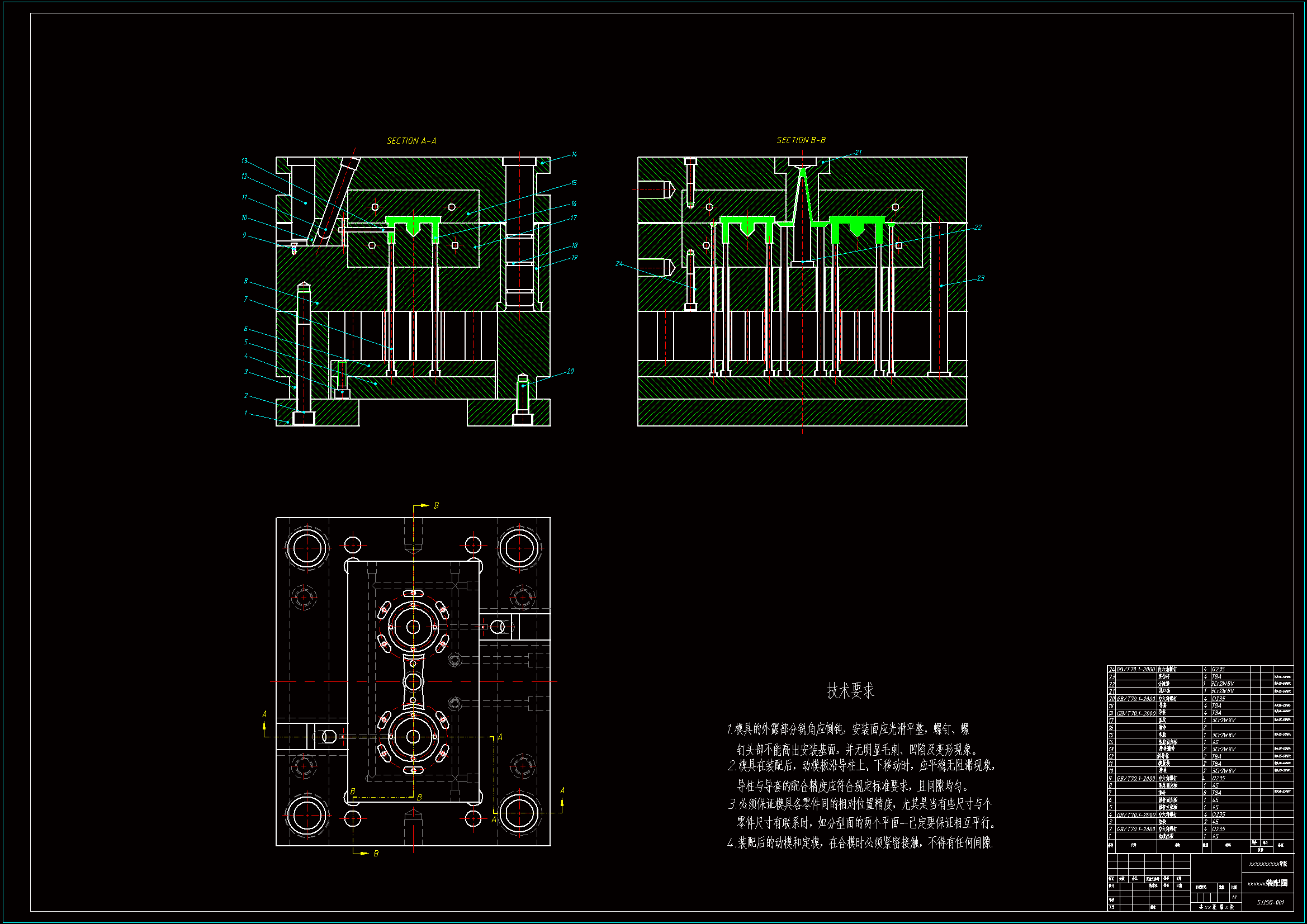Select part callout number 24

point(619,264)
